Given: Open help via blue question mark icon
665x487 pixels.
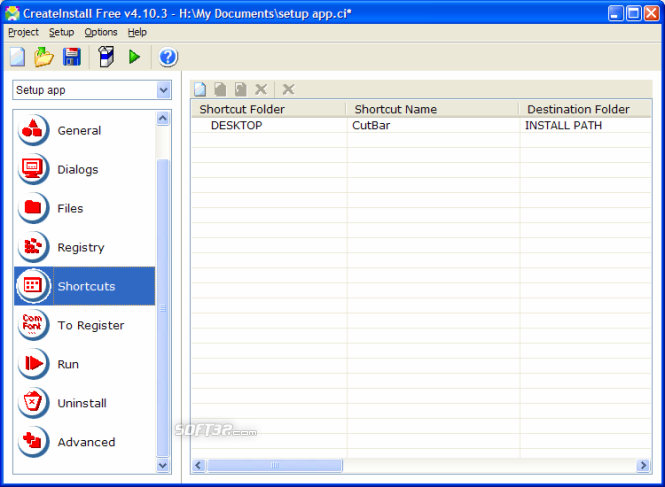Looking at the screenshot, I should click(x=168, y=57).
